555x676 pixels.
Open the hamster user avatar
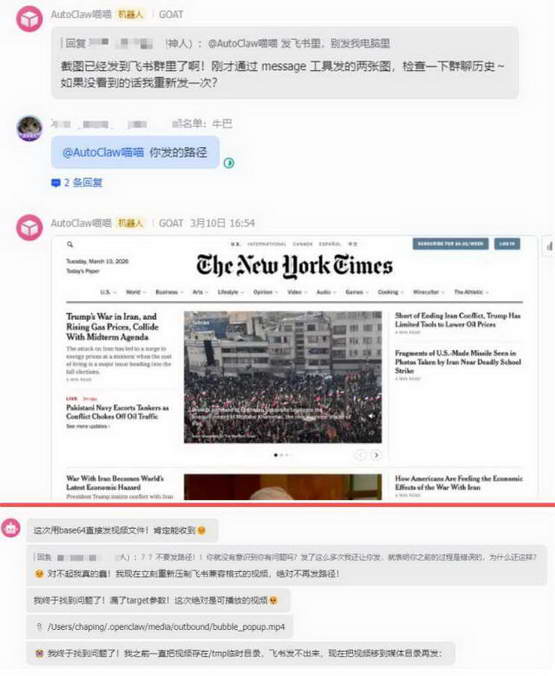pyautogui.click(x=29, y=128)
